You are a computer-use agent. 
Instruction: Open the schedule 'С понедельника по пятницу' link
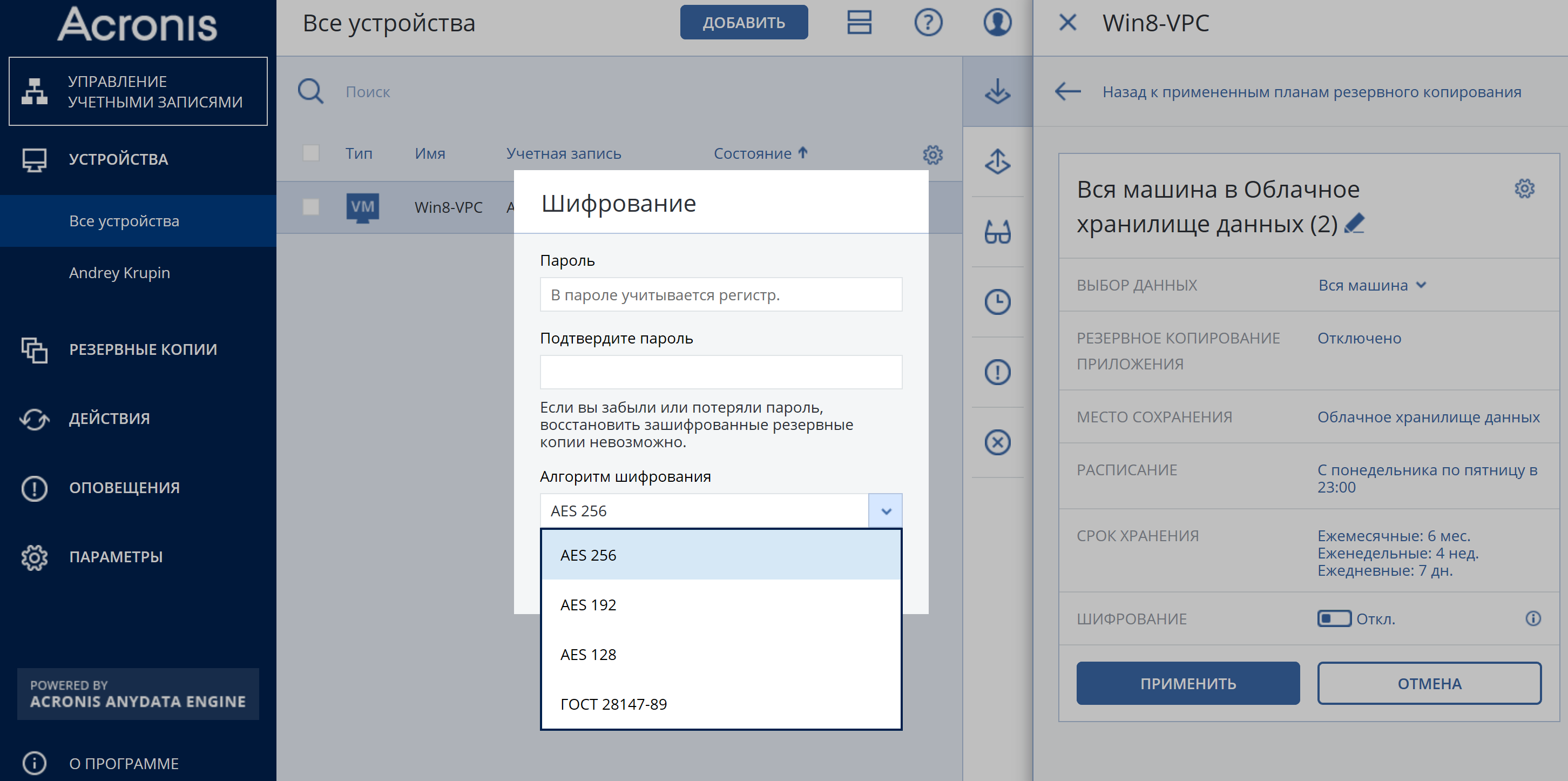click(1428, 479)
